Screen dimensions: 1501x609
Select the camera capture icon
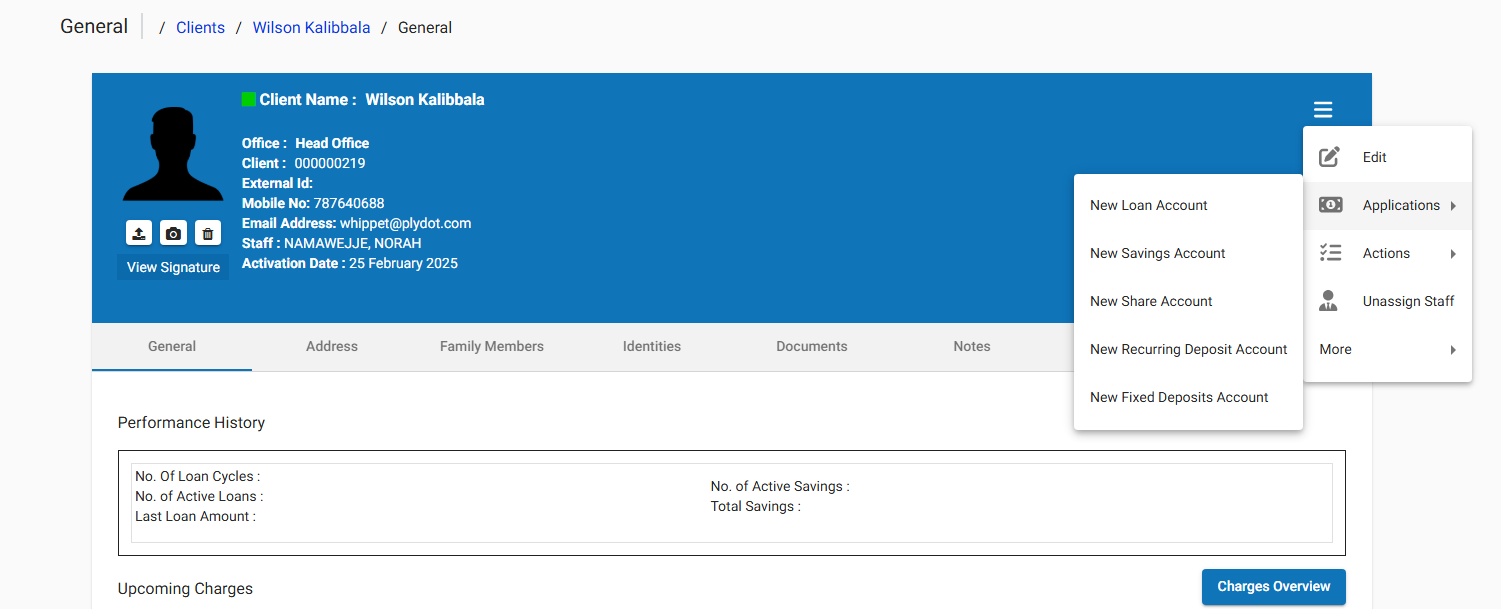(173, 232)
